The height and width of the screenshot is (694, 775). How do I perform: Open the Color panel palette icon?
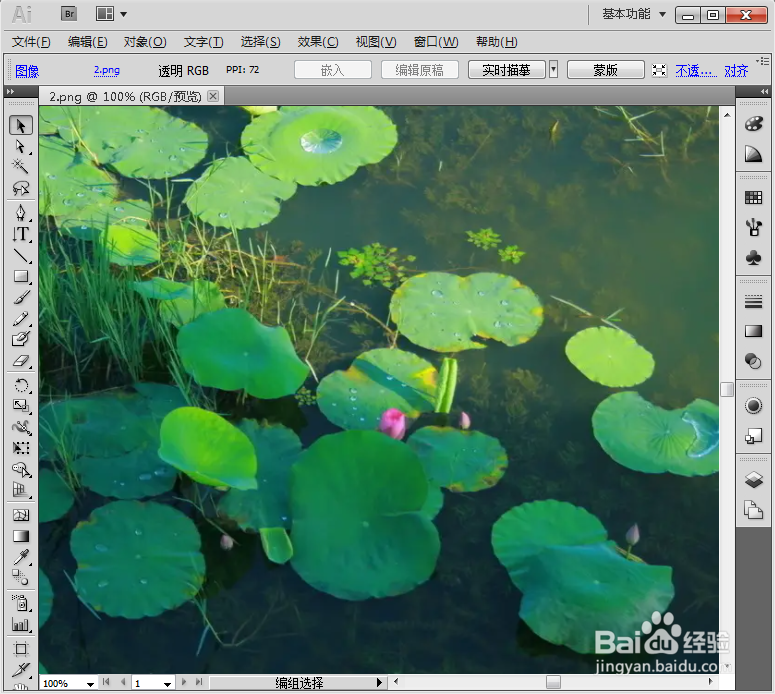(x=753, y=124)
